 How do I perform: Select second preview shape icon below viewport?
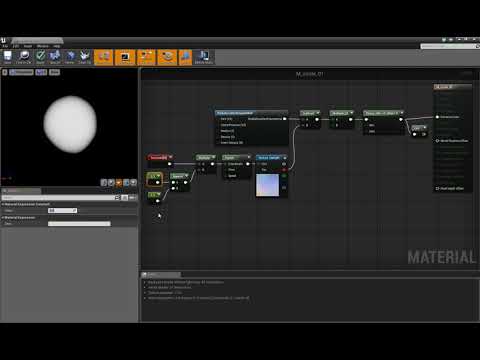[x=111, y=182]
